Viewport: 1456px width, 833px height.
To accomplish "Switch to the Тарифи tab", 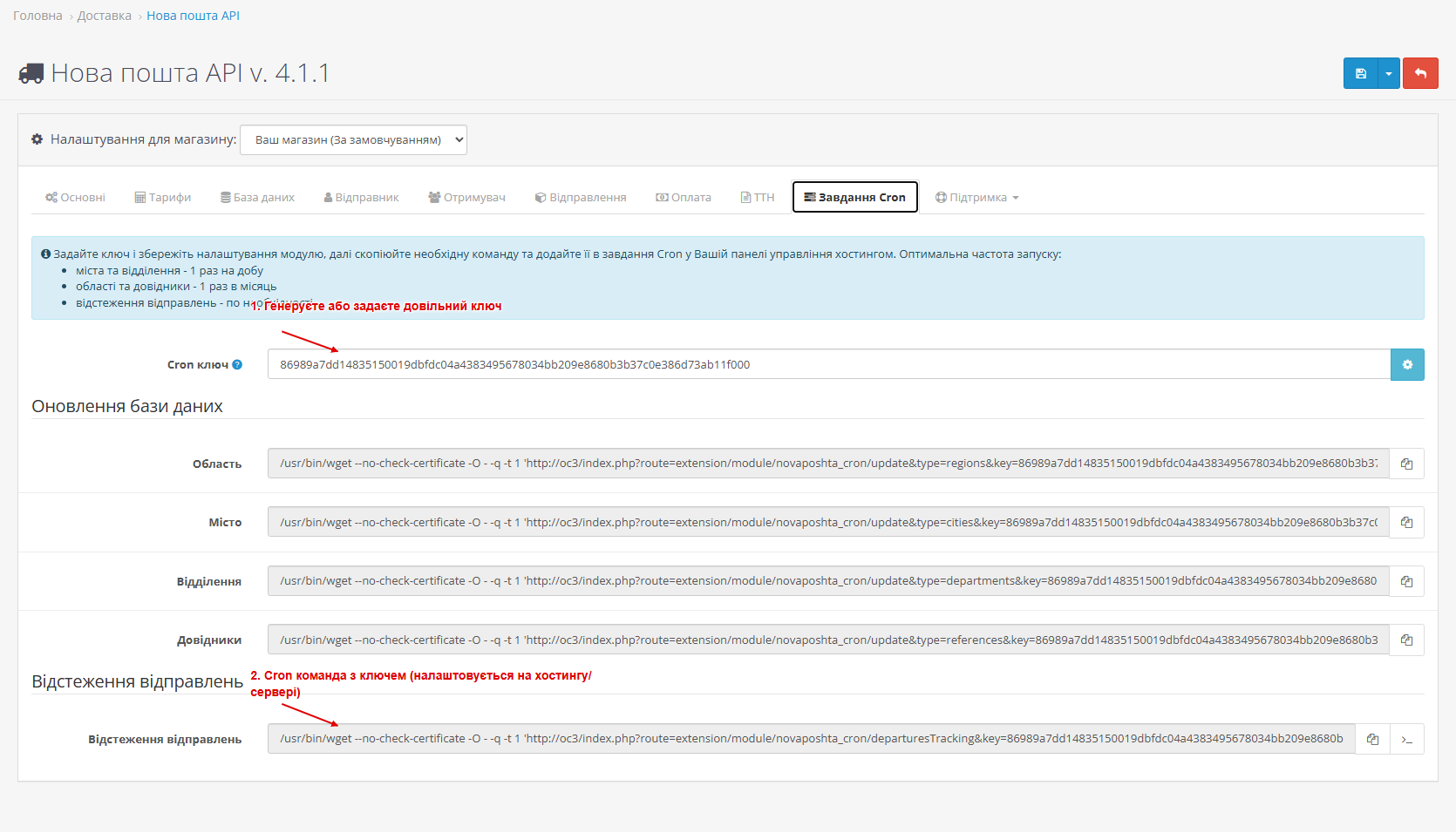I will pyautogui.click(x=163, y=197).
